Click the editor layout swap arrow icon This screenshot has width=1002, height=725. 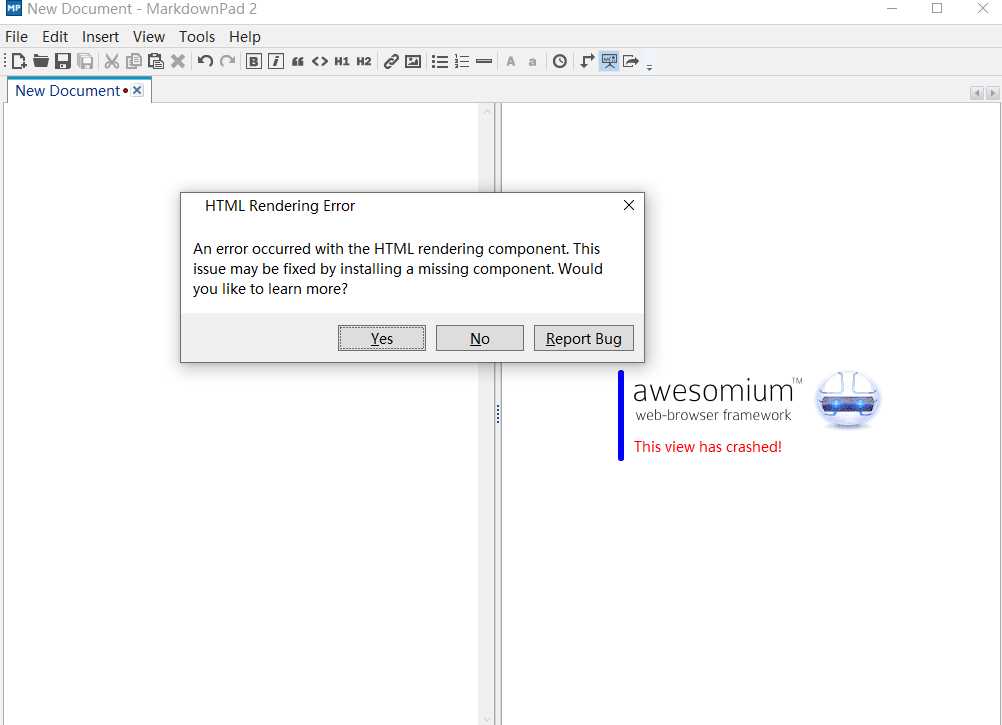click(587, 61)
